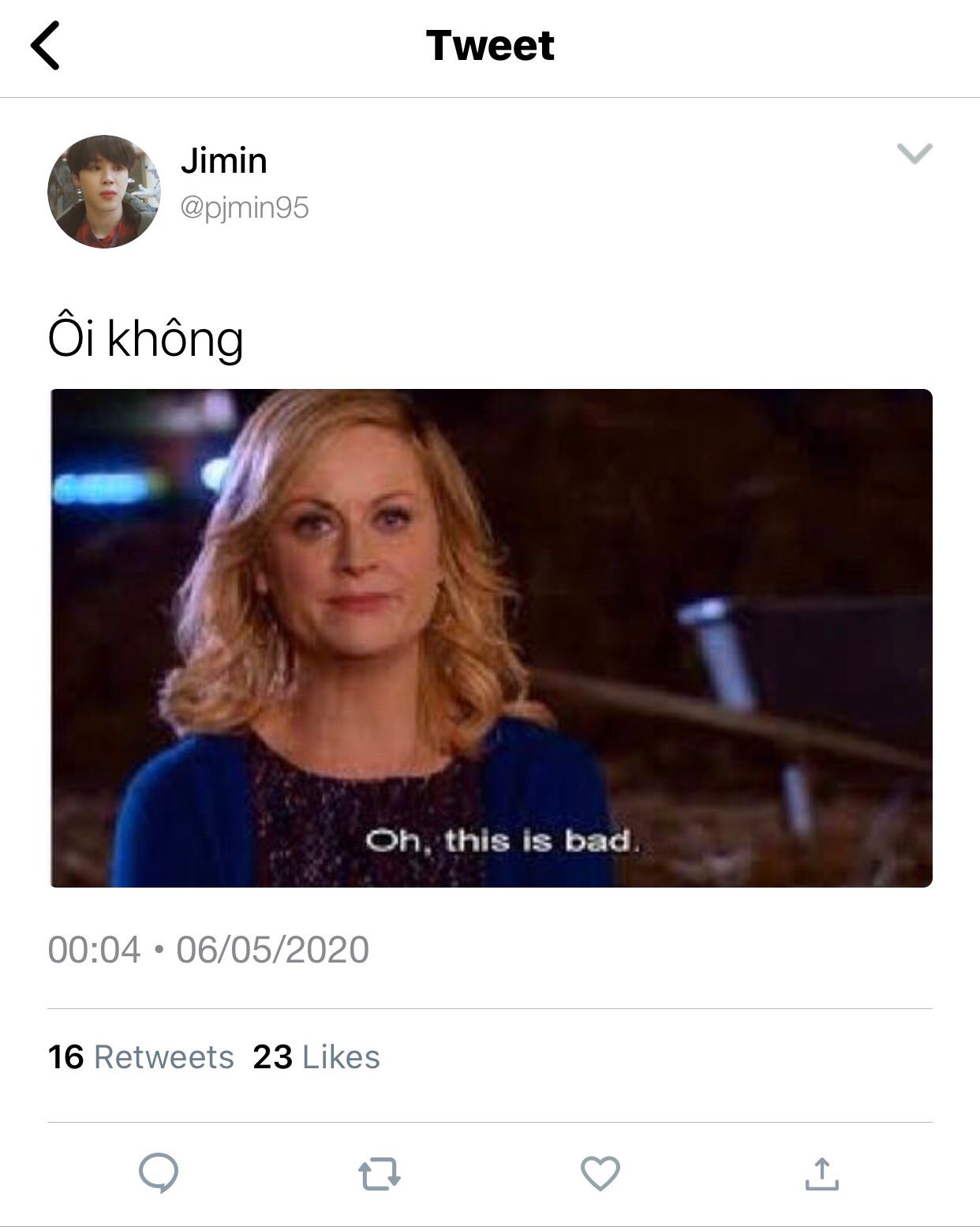The height and width of the screenshot is (1230, 980).
Task: Expand the tweet options chevron menu
Action: click(x=915, y=153)
